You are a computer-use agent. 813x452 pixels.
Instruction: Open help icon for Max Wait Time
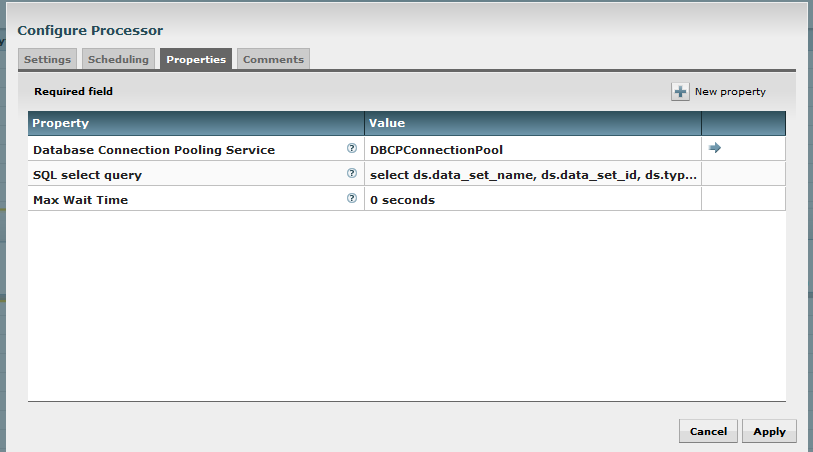point(352,198)
